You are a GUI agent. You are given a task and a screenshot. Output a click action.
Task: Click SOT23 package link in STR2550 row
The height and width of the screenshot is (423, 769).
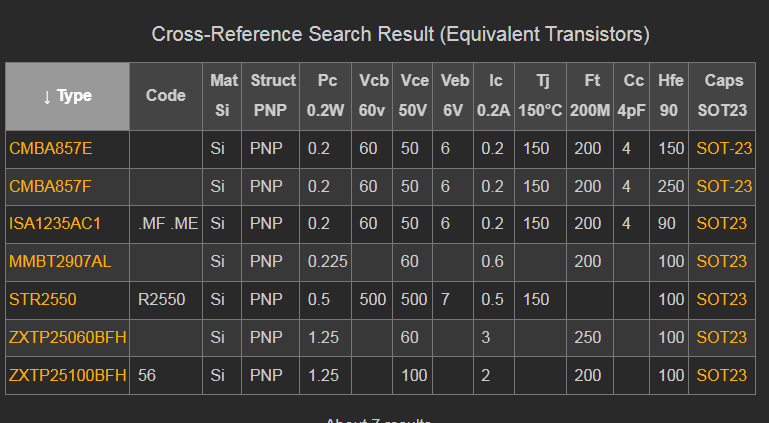pyautogui.click(x=722, y=299)
